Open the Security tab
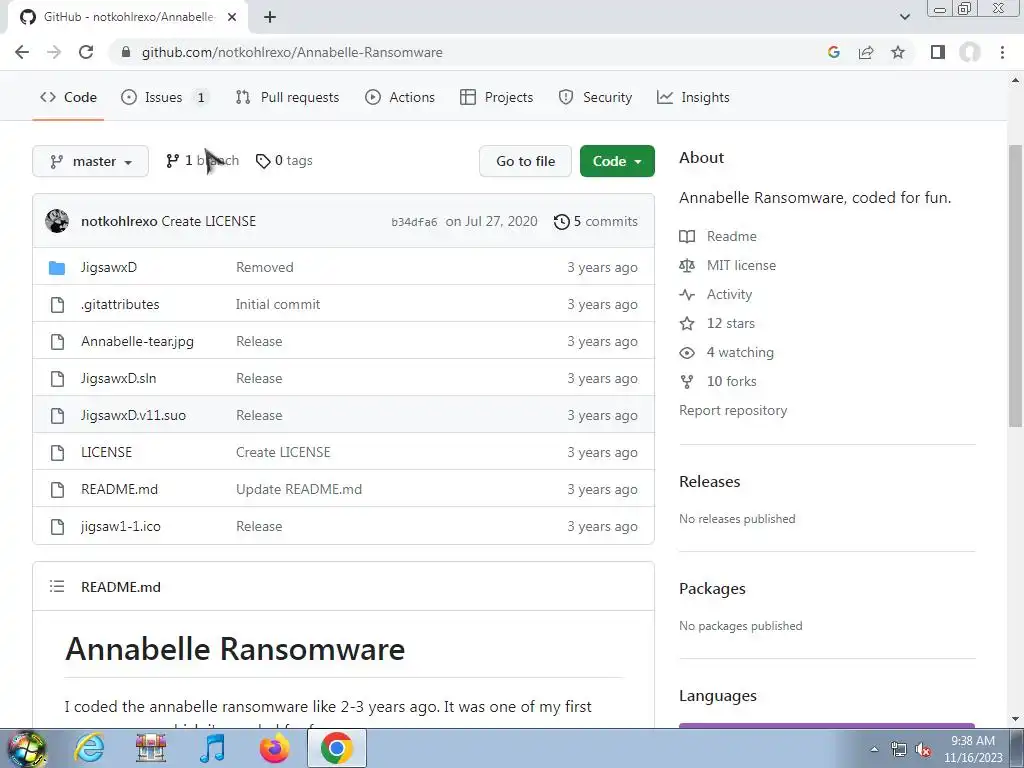Screen dimensions: 1024x768 (595, 97)
